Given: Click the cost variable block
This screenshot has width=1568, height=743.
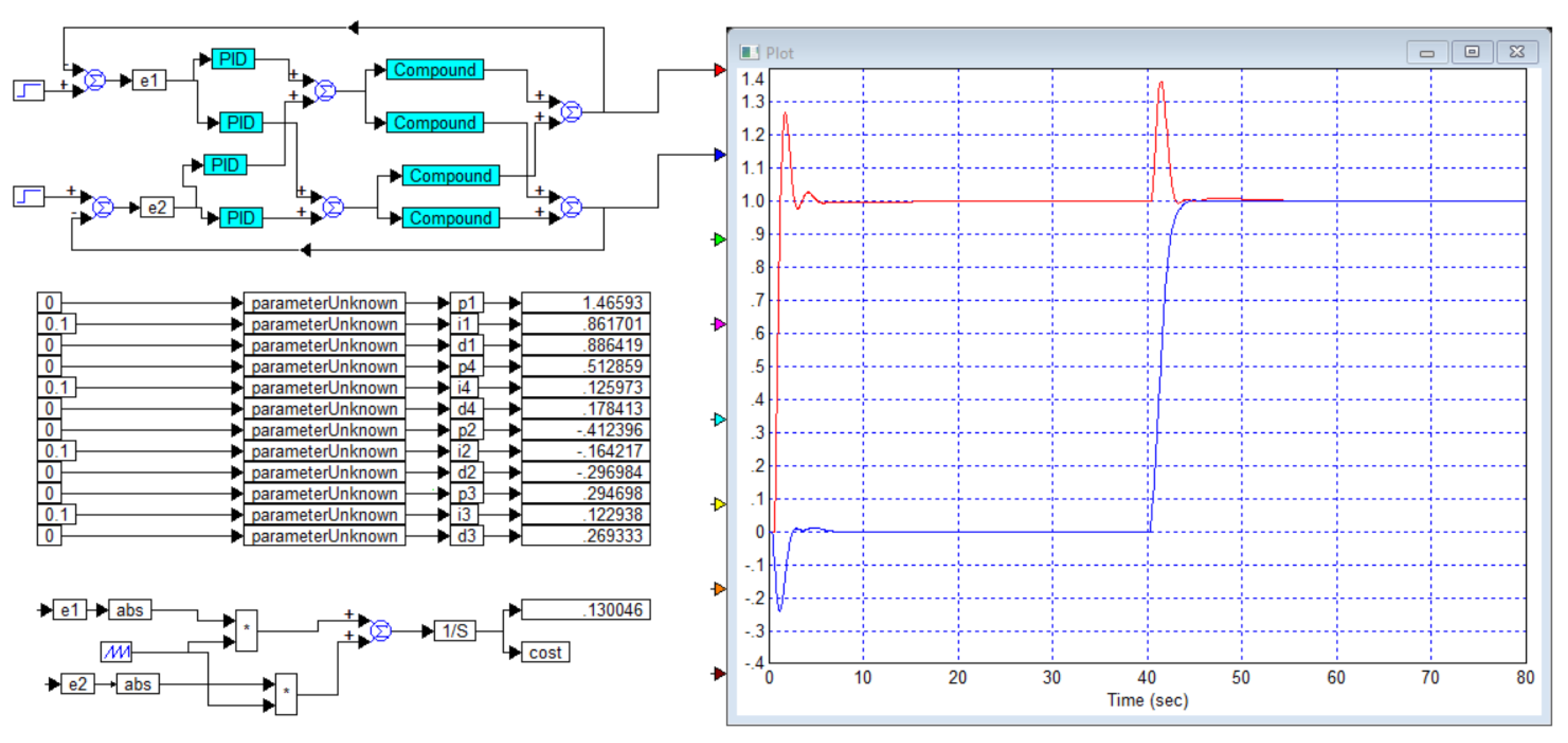Looking at the screenshot, I should (545, 653).
